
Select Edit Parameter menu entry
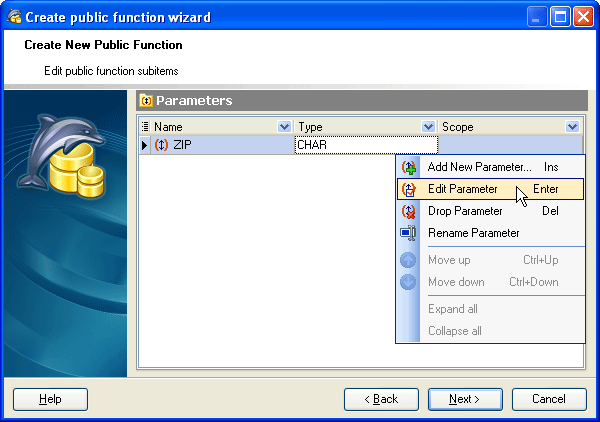point(463,189)
